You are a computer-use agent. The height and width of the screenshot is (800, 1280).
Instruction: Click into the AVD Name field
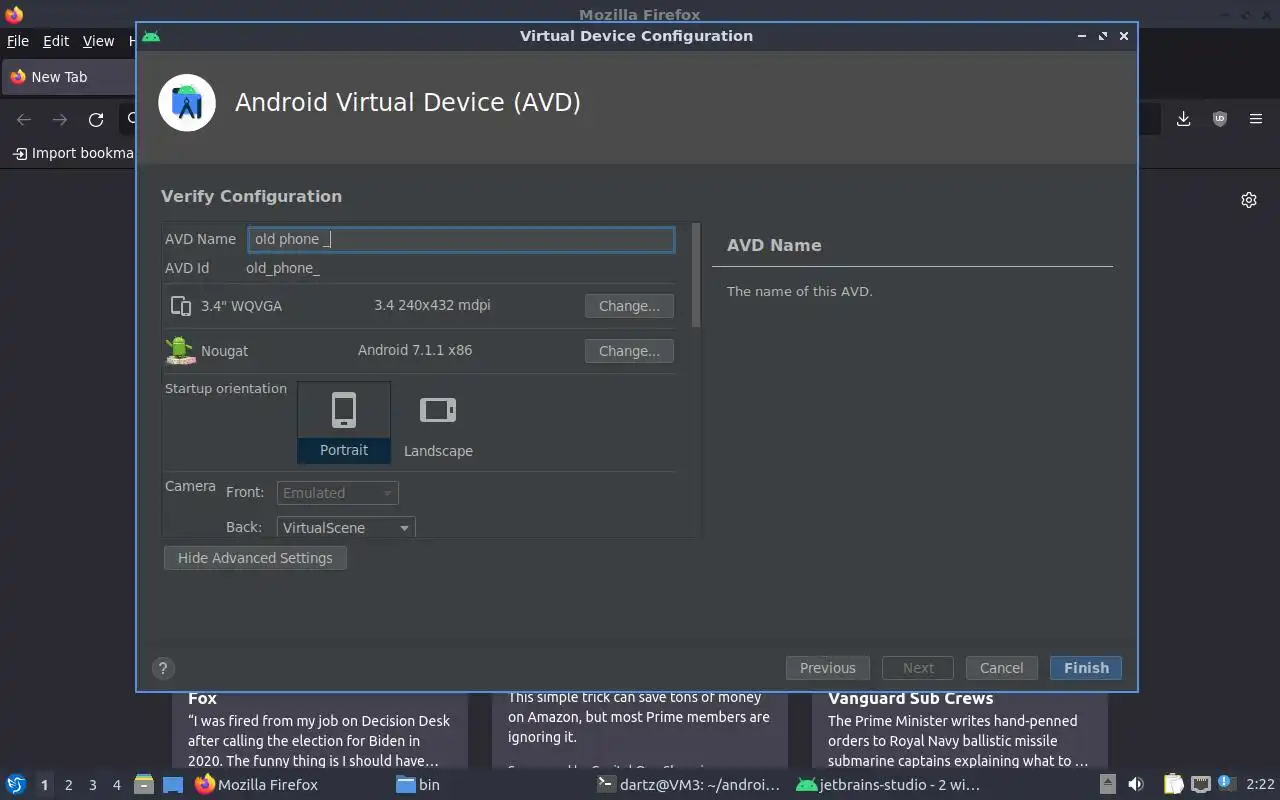461,239
